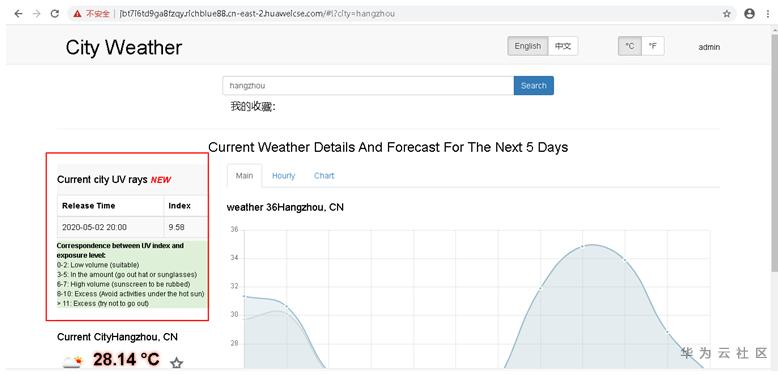
Task: Click the 3-5: In the amount line
Action: [127, 274]
